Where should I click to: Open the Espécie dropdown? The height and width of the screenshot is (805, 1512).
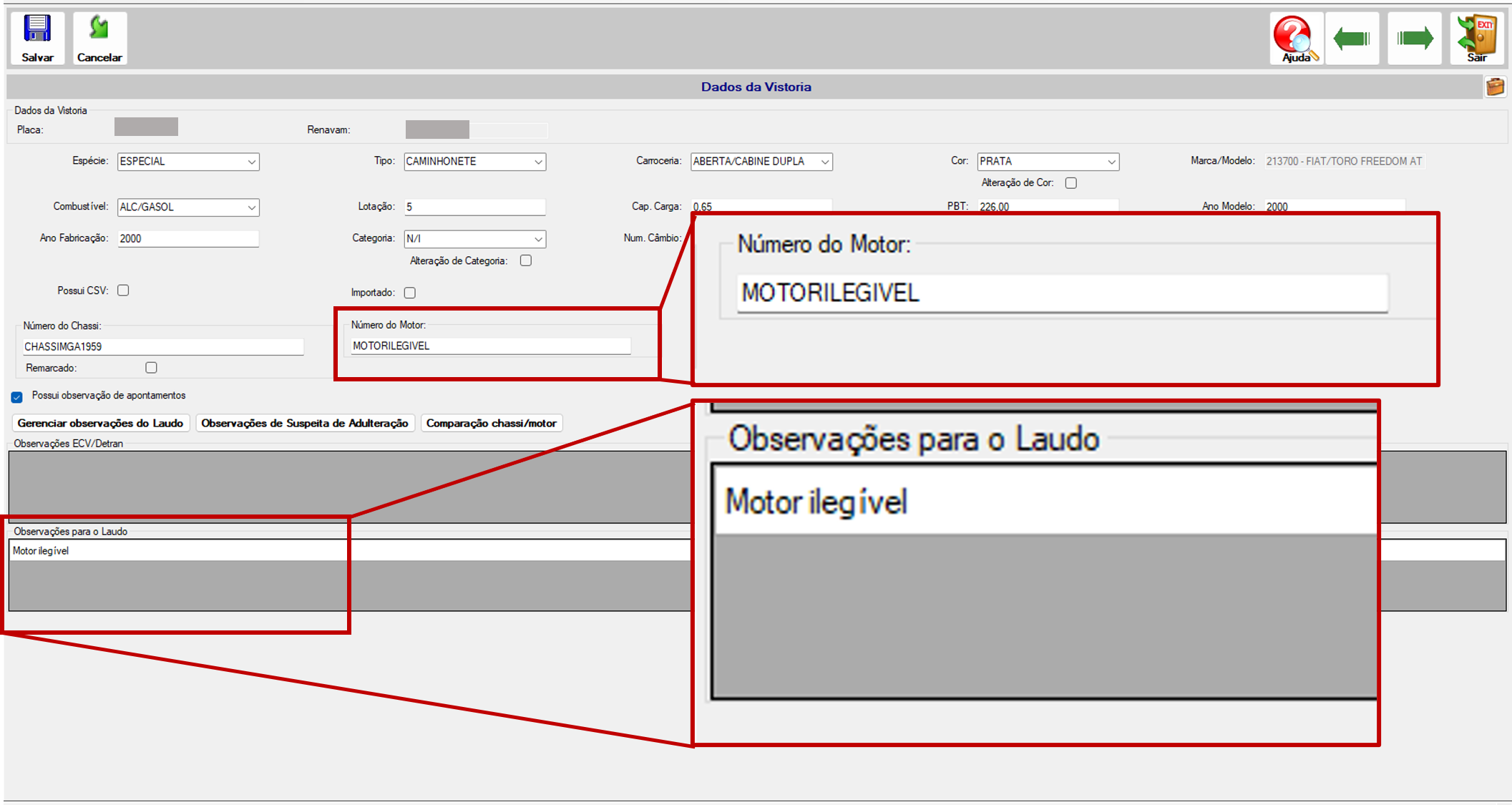tap(188, 162)
